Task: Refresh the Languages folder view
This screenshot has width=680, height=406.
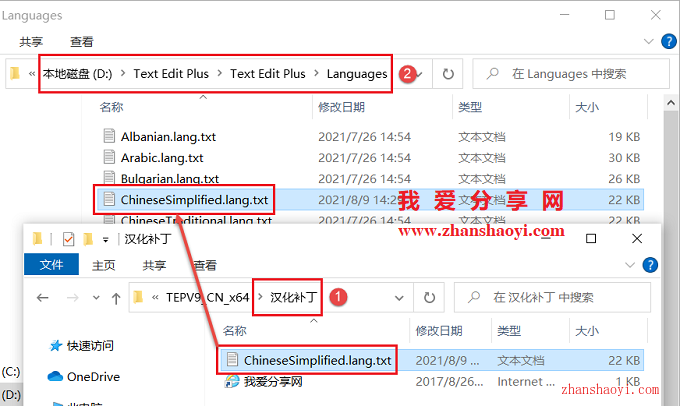Action: 448,74
